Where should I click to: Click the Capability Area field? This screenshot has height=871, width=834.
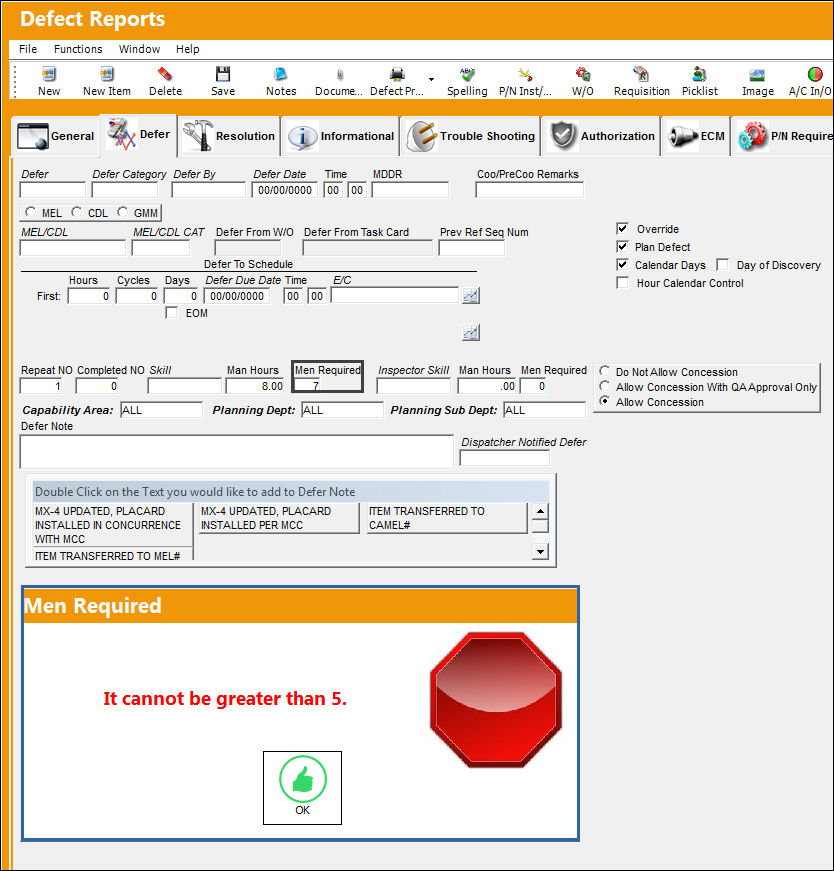coord(161,410)
